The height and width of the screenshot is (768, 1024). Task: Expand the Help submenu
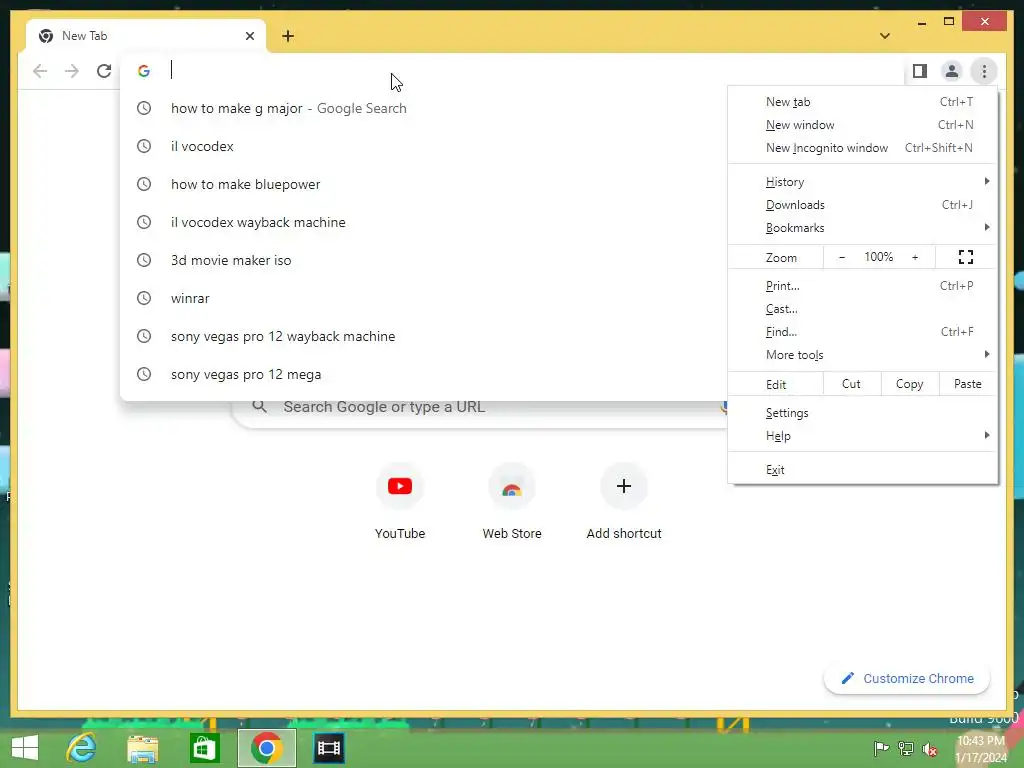pos(863,436)
